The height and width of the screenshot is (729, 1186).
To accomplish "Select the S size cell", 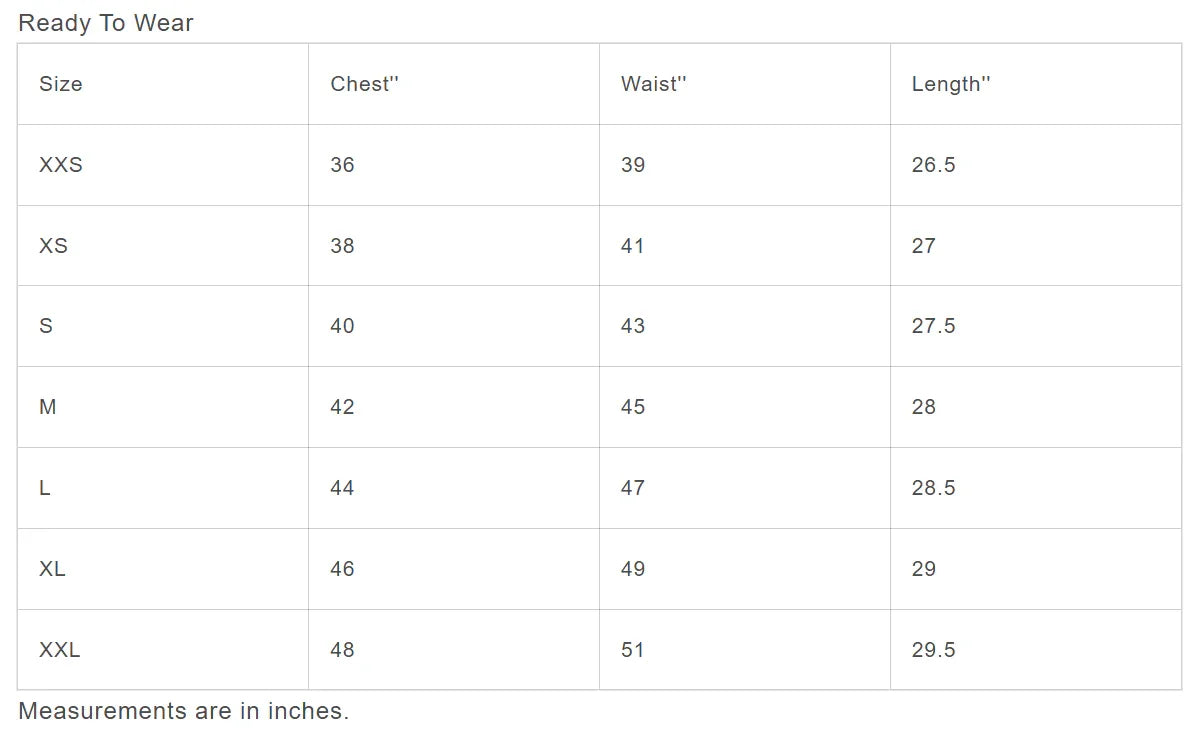I will click(x=46, y=326).
